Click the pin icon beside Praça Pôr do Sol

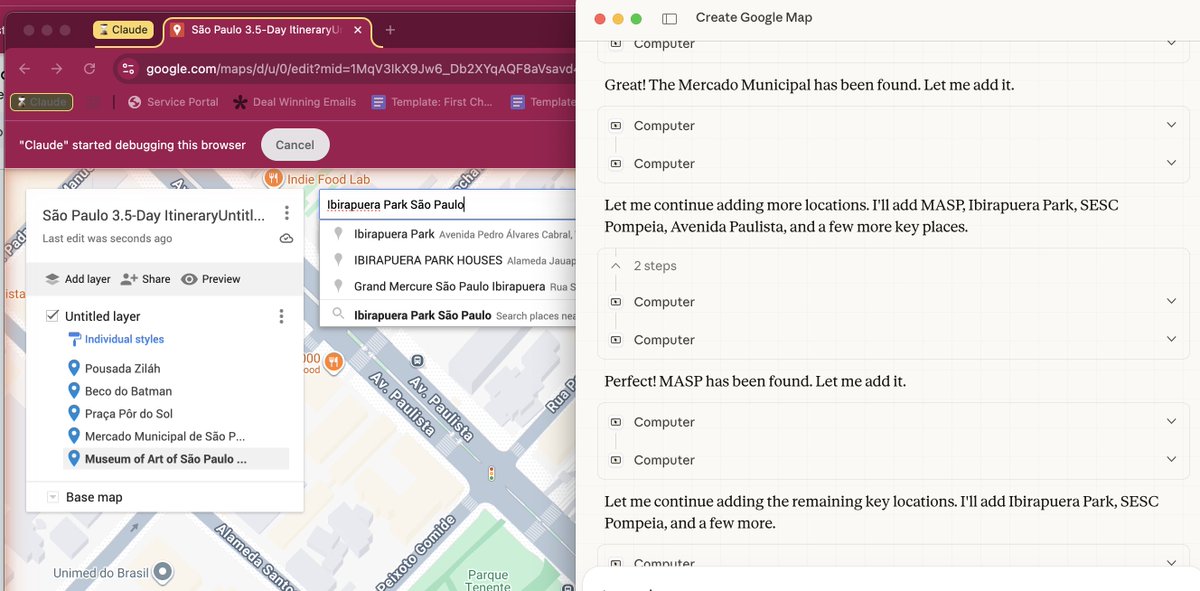[73, 413]
